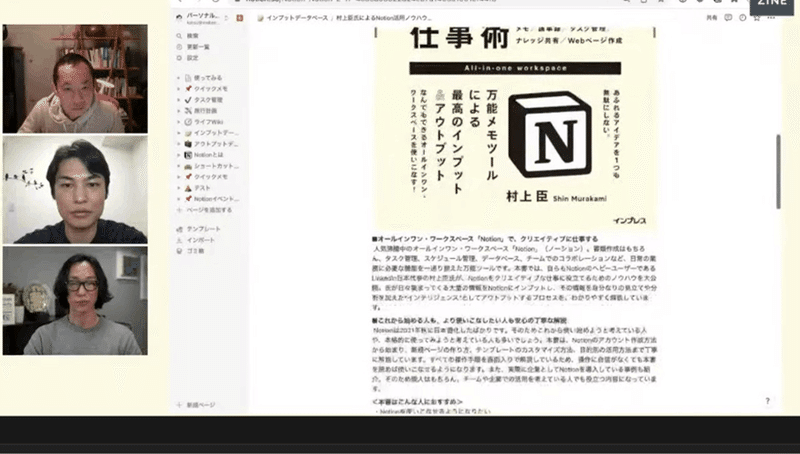Viewport: 800px width, 454px height.
Task: Click the breadcrumb notepad icon before インプットデータベース
Action: point(260,18)
